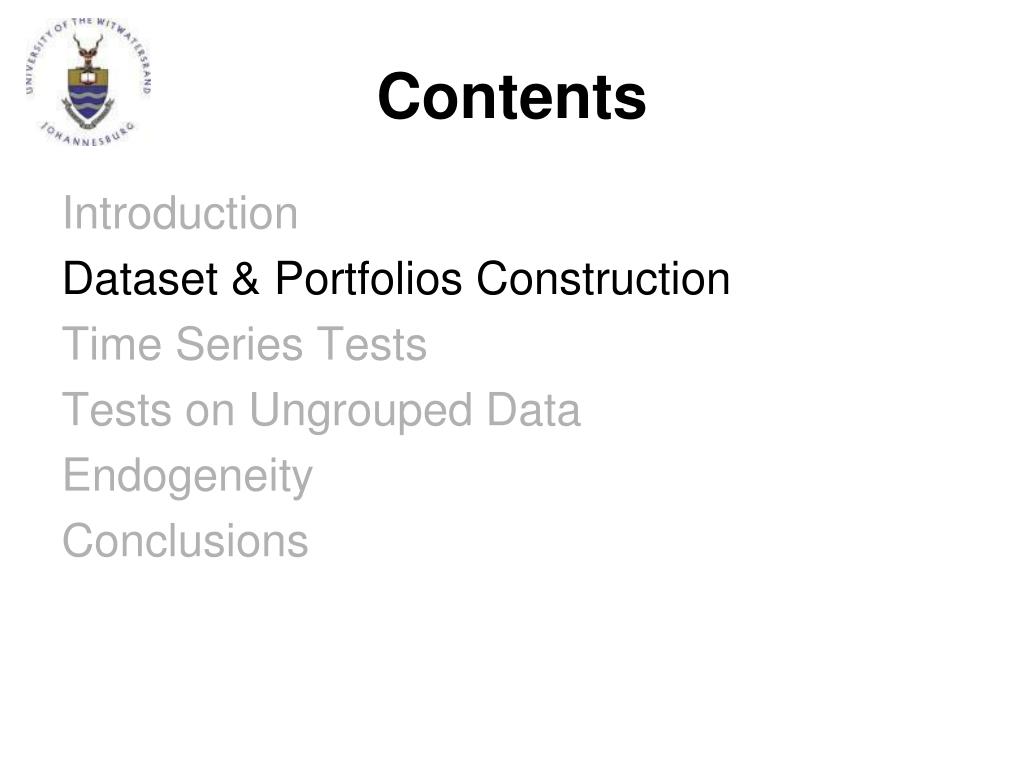Click the word Time in the third item
1024x768 pixels.
112,344
